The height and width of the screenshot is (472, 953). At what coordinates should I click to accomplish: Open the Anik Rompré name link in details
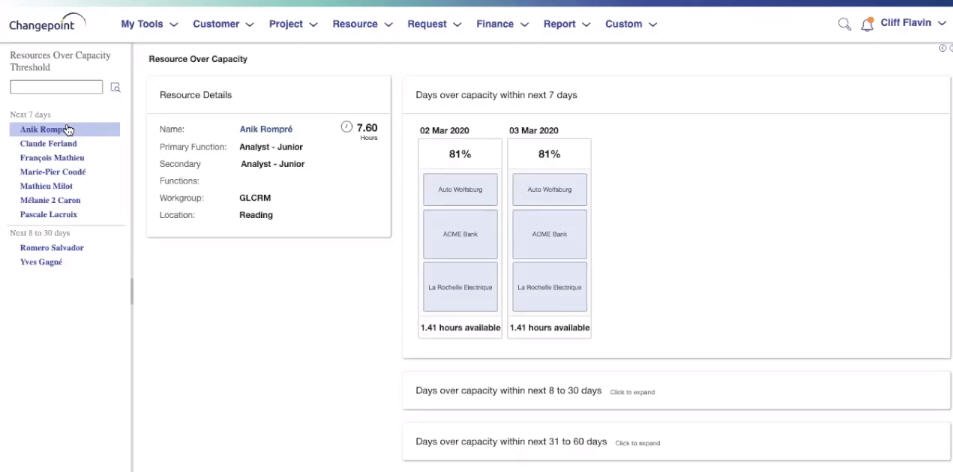(x=266, y=129)
